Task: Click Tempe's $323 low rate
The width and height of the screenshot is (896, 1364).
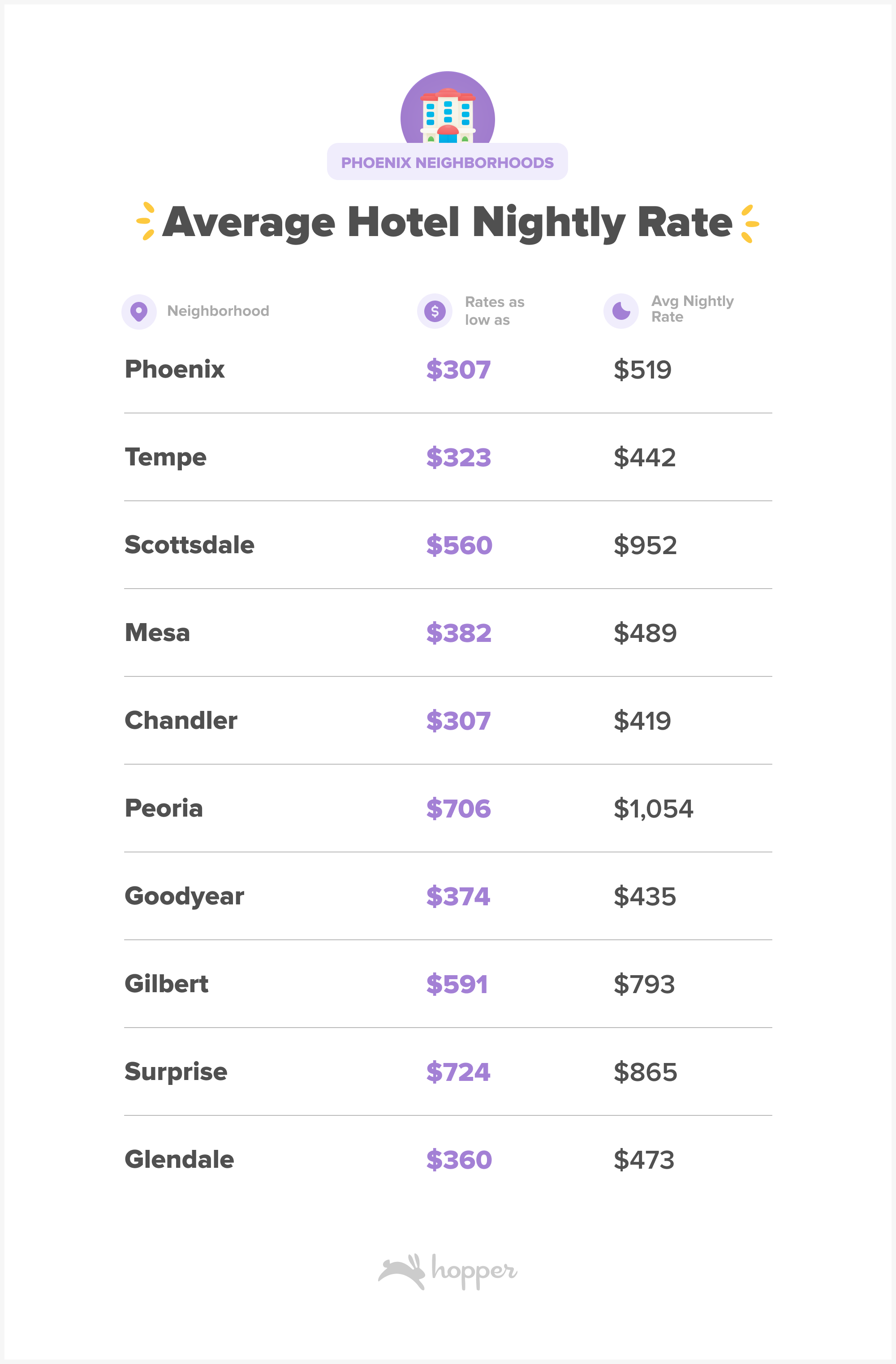Action: pos(459,457)
